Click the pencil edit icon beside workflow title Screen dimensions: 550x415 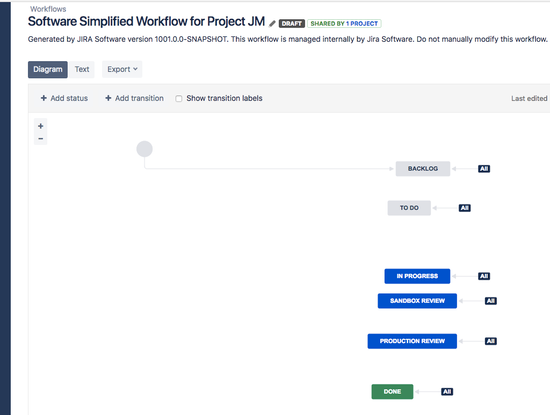point(272,24)
